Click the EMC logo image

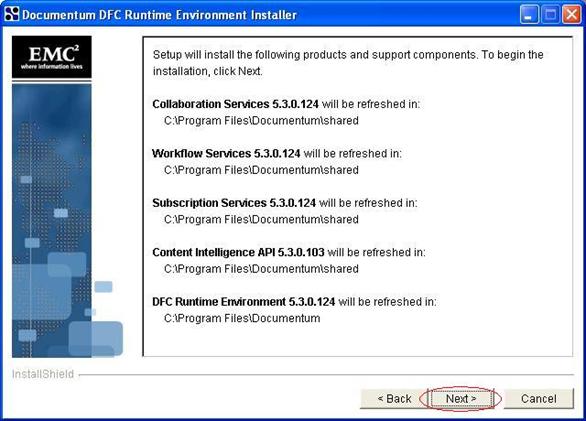pos(52,57)
